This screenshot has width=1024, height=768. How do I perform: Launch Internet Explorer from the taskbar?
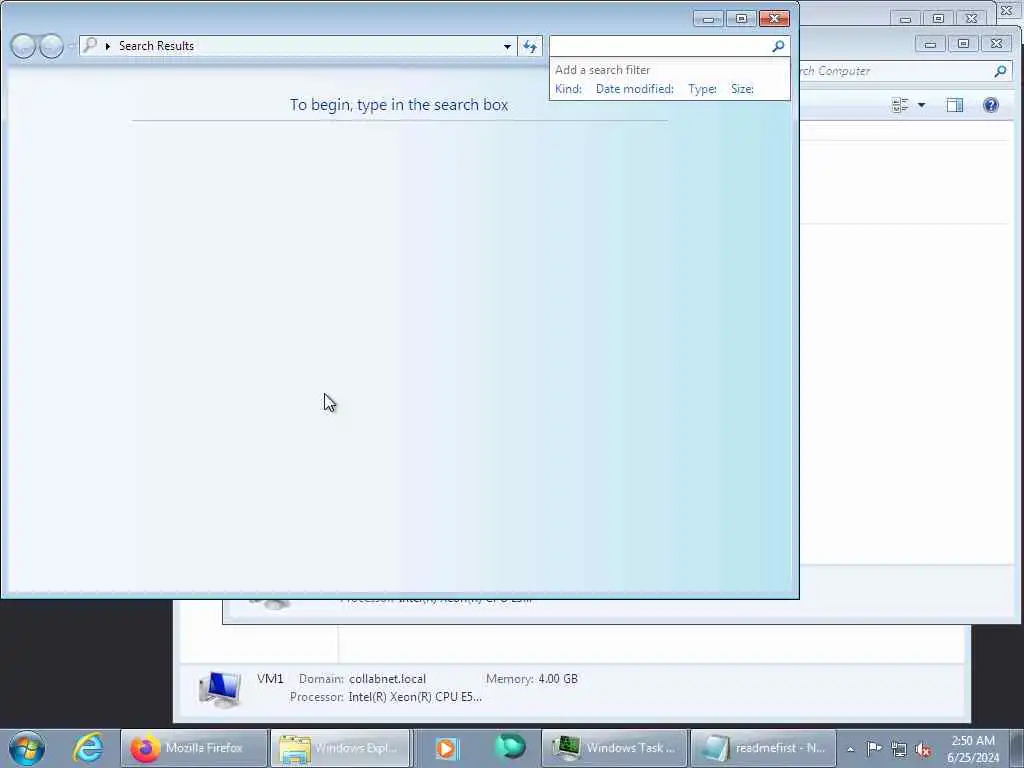(x=88, y=748)
